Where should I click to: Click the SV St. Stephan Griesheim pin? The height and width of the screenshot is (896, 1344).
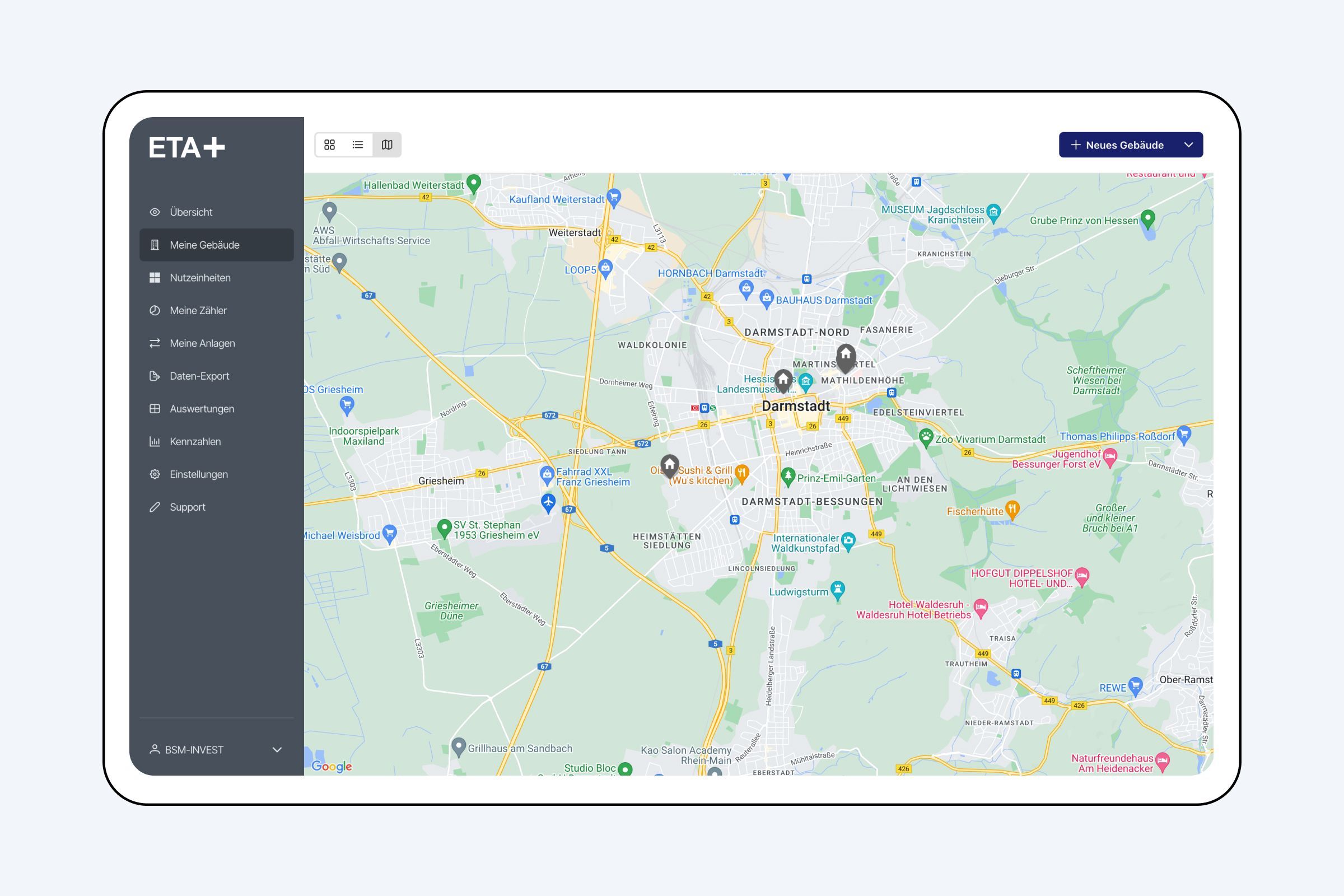tap(444, 529)
